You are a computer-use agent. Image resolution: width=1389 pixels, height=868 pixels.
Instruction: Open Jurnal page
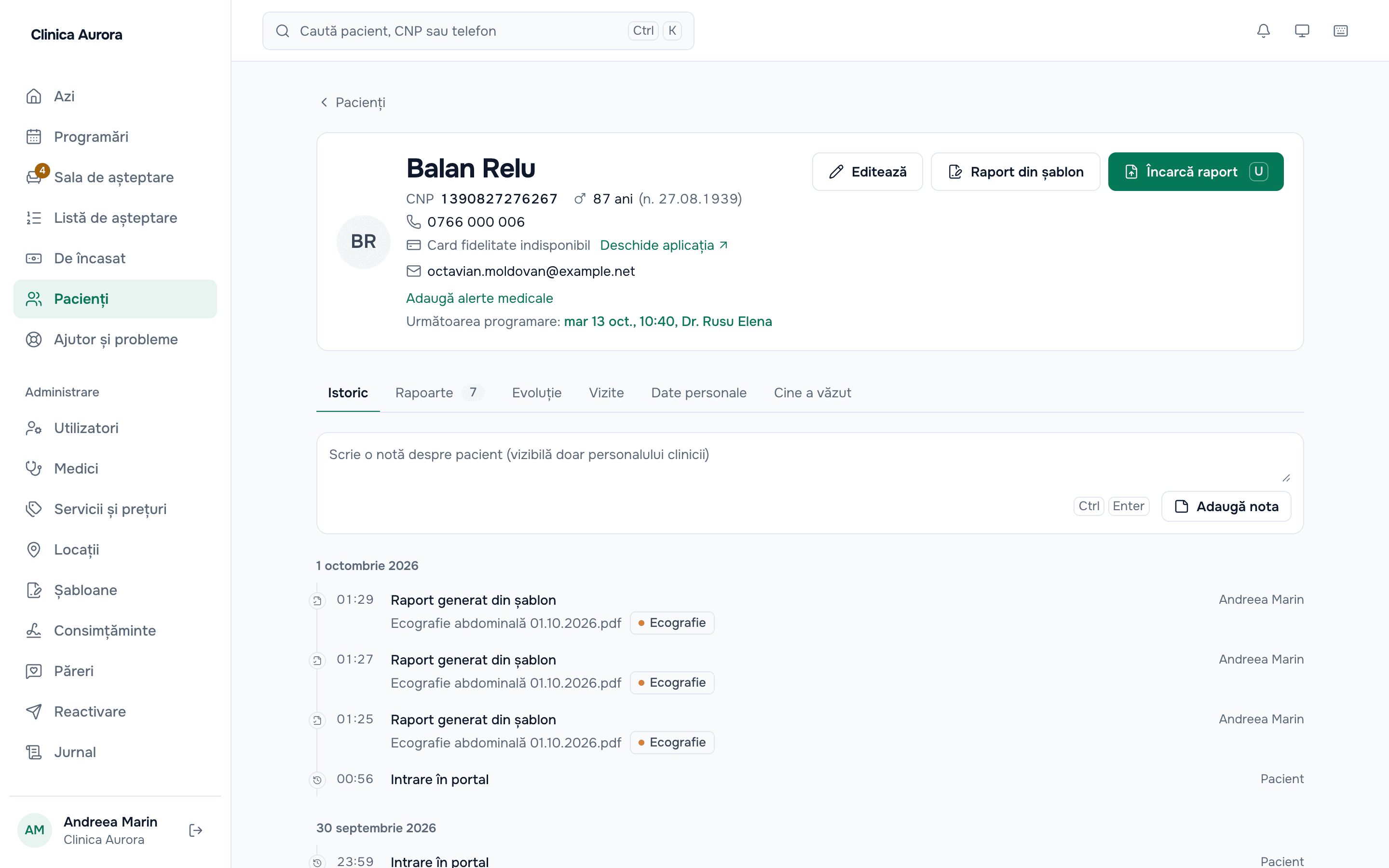115,752
